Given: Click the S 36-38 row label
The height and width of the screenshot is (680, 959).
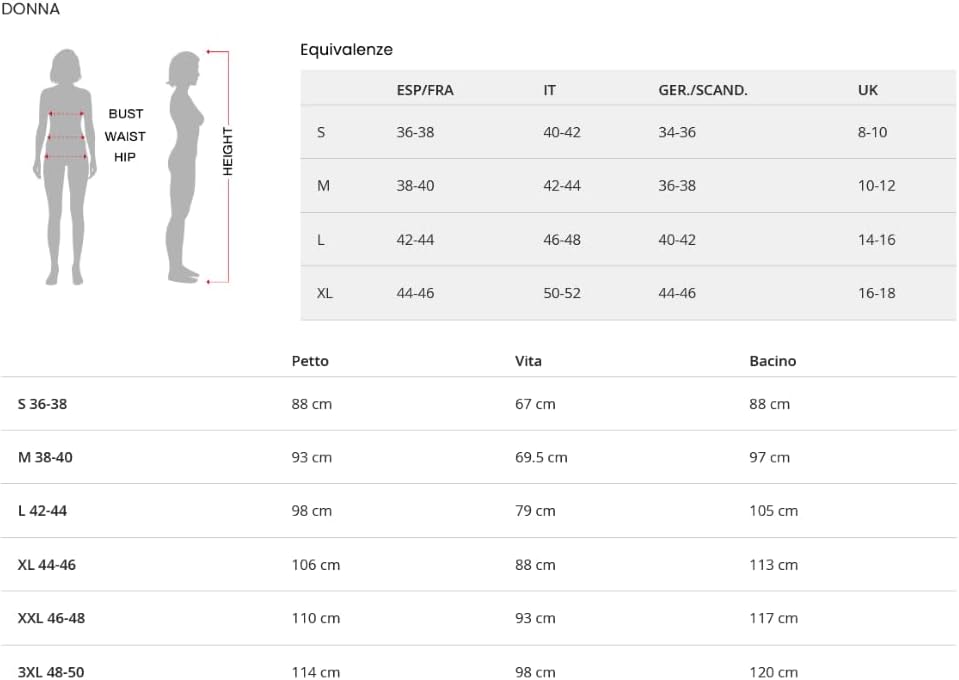Looking at the screenshot, I should (x=42, y=404).
